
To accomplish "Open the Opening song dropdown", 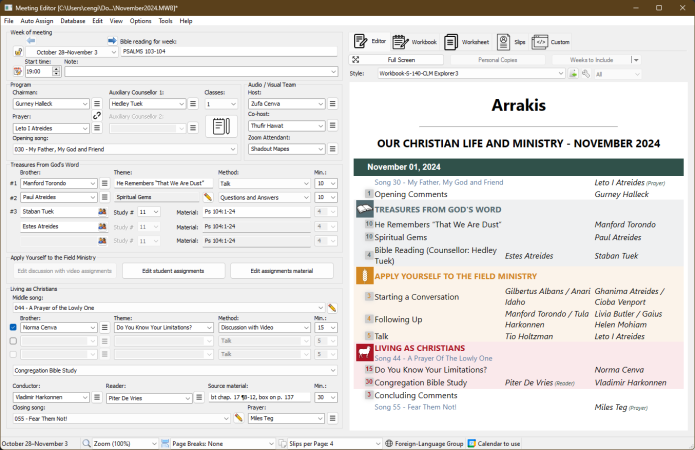I will pos(233,149).
